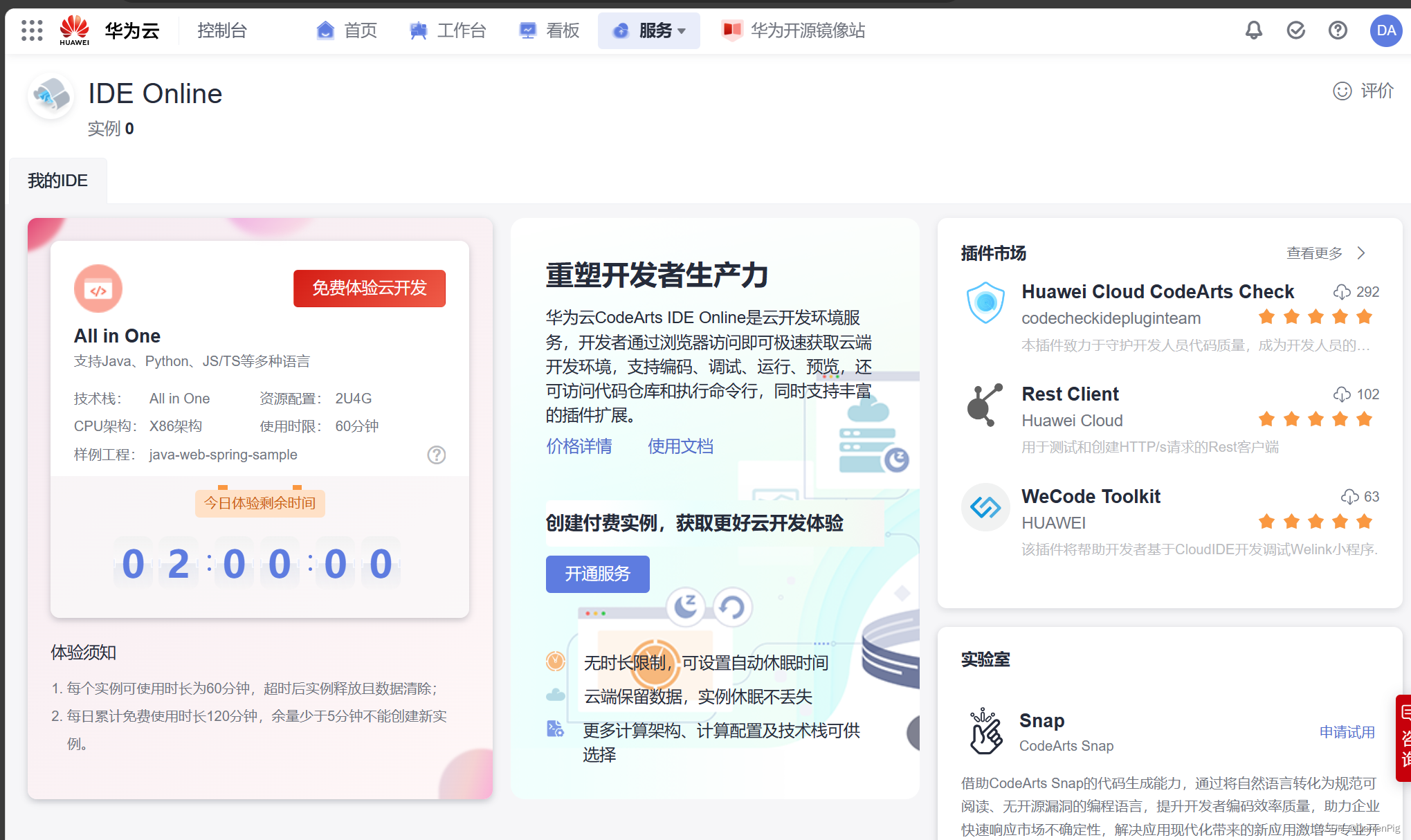Click the WeCode Toolkit plugin icon

click(x=985, y=507)
